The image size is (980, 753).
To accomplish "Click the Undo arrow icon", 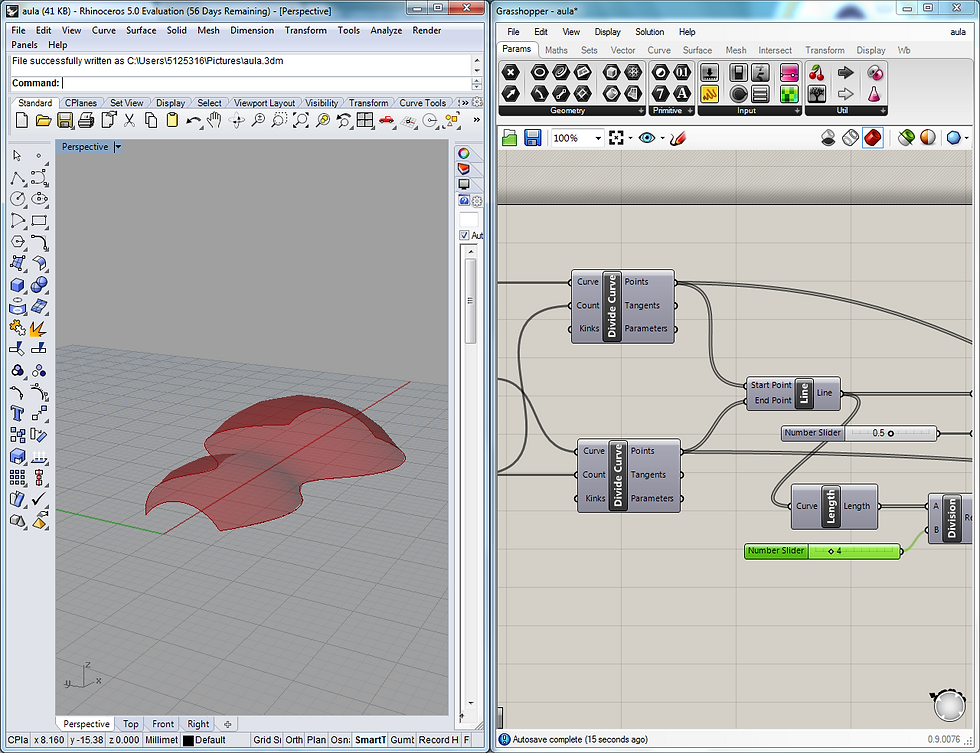I will click(194, 121).
